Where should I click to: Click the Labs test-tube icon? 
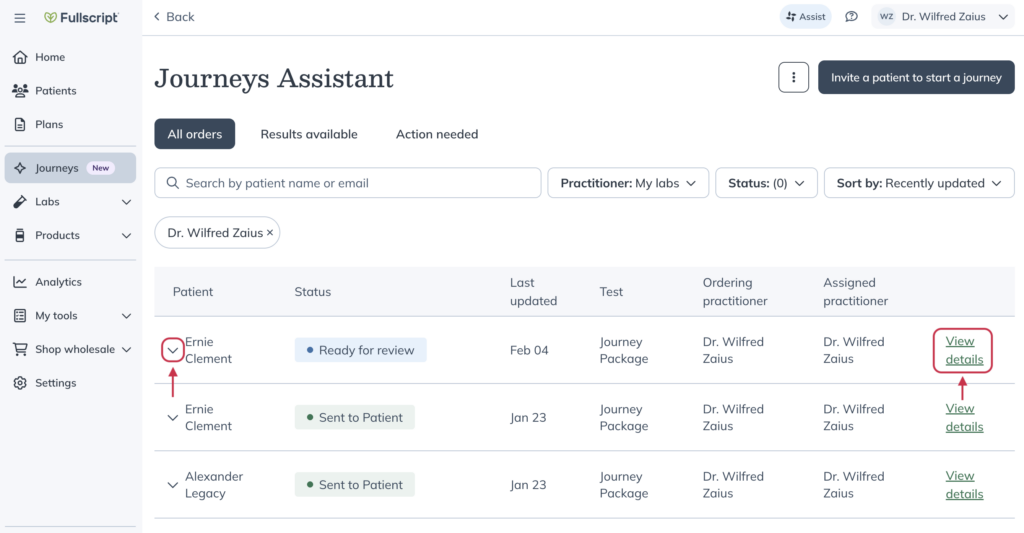click(x=20, y=202)
